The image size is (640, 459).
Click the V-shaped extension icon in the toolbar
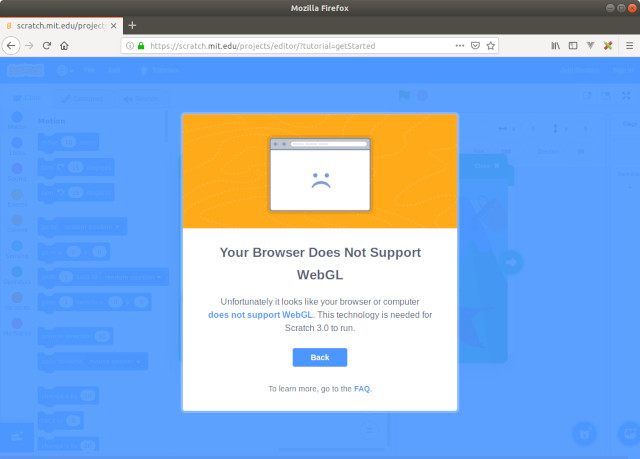pyautogui.click(x=590, y=46)
